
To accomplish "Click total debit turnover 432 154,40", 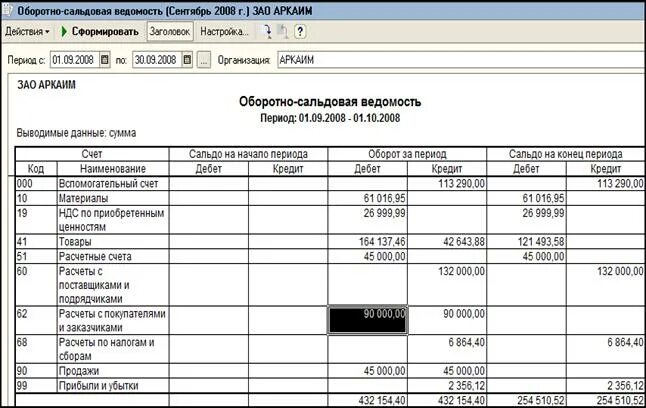I will (367, 400).
